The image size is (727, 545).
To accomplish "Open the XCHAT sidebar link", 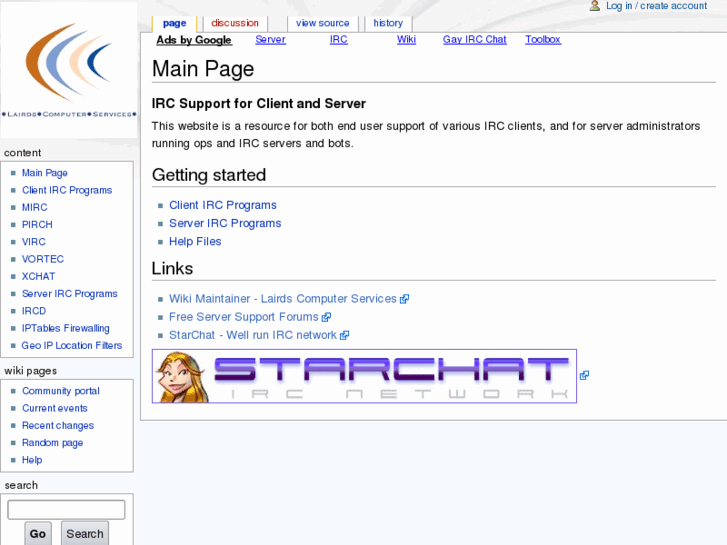I will pyautogui.click(x=38, y=276).
